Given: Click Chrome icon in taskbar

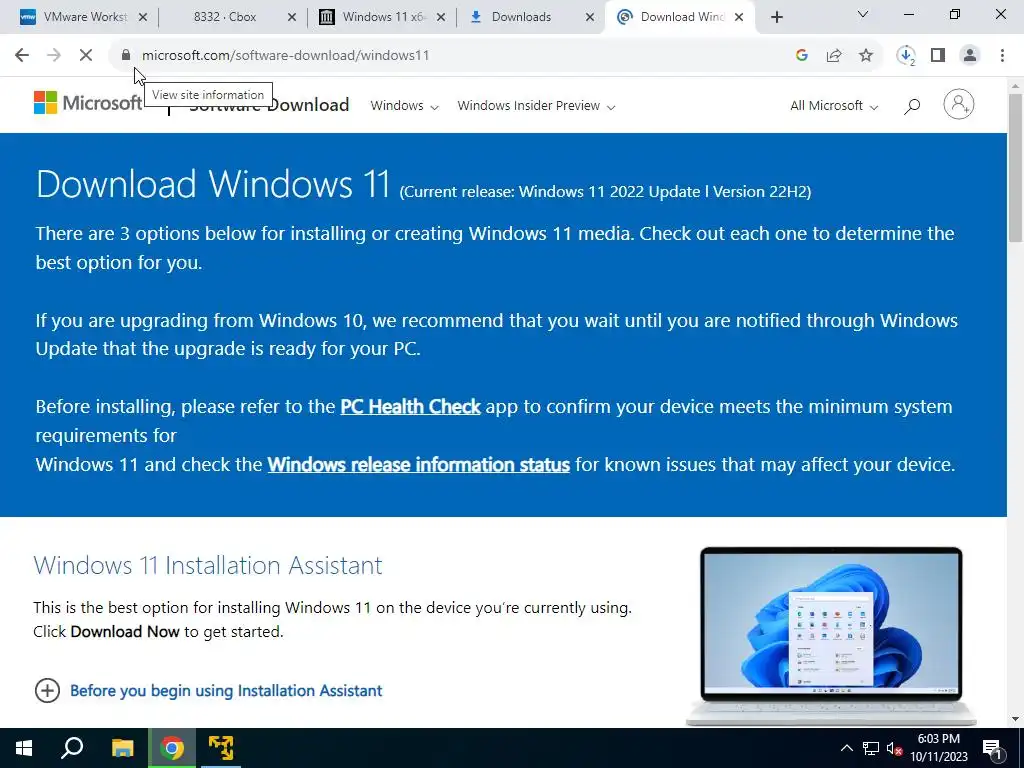Looking at the screenshot, I should pos(172,748).
